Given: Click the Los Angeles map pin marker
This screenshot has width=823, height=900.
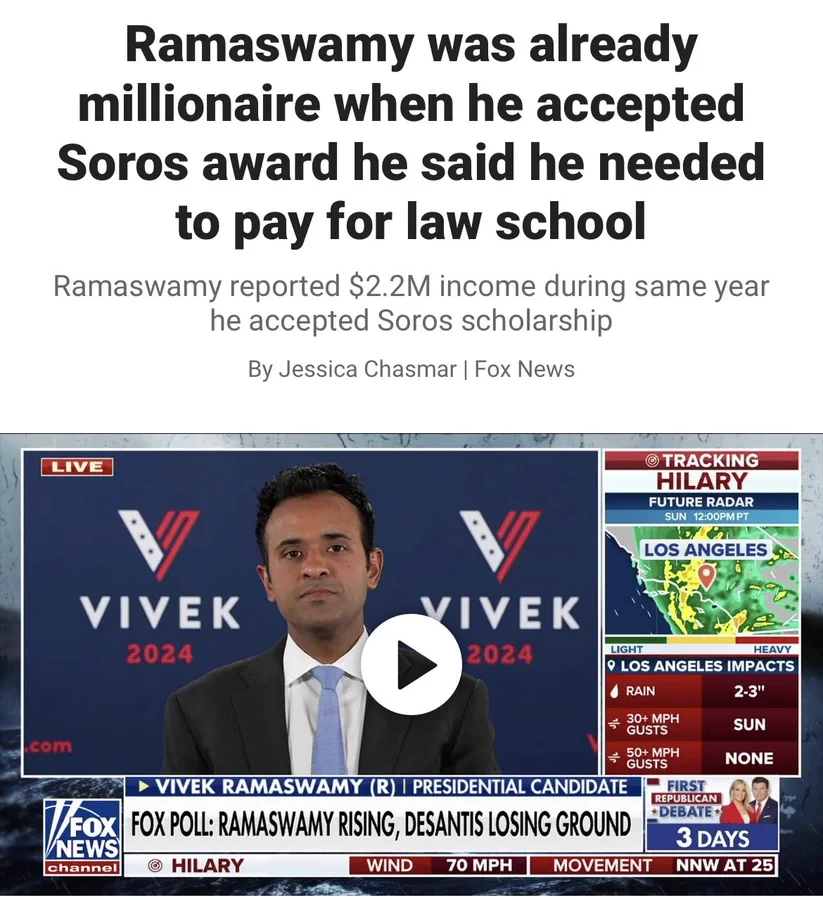Looking at the screenshot, I should pos(707,575).
